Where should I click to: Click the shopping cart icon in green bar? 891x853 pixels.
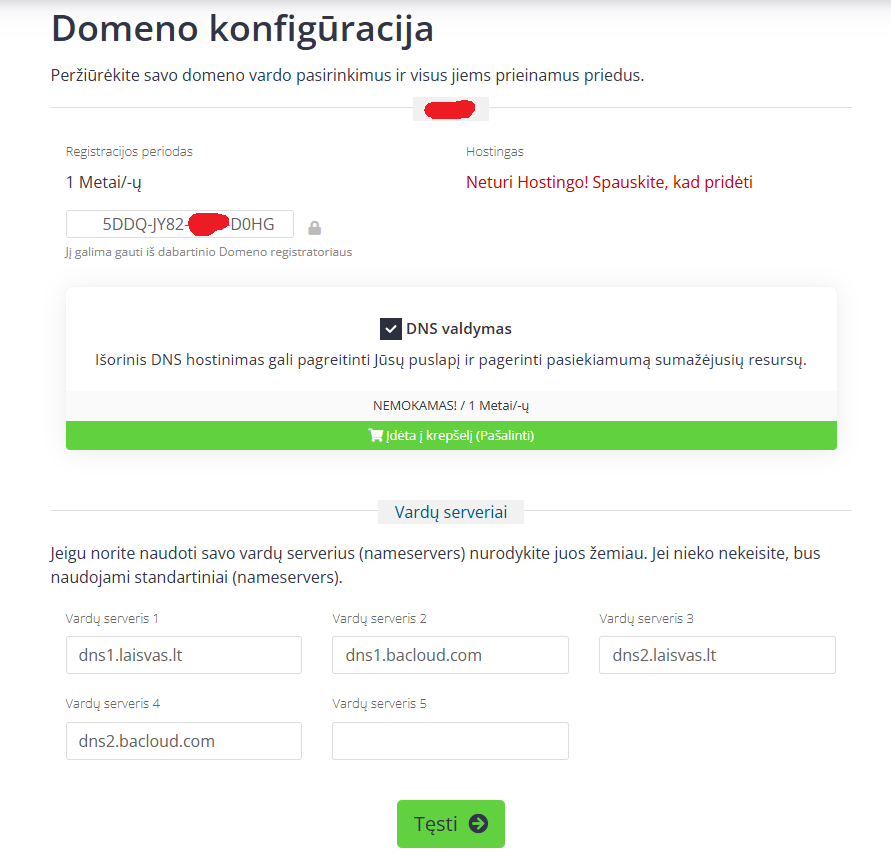(x=376, y=435)
